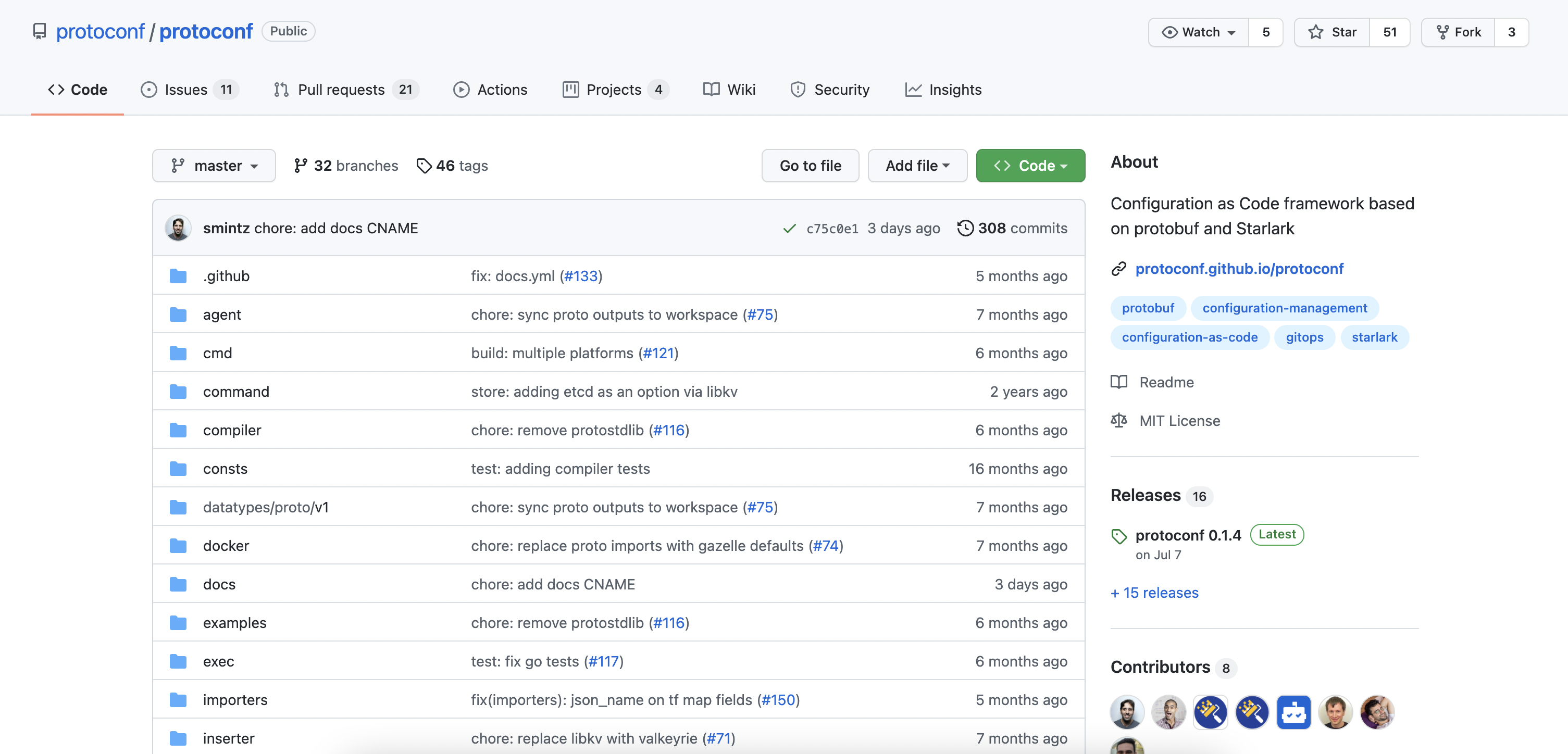Click the commit history clock icon
Image resolution: width=1568 pixels, height=754 pixels.
[965, 228]
